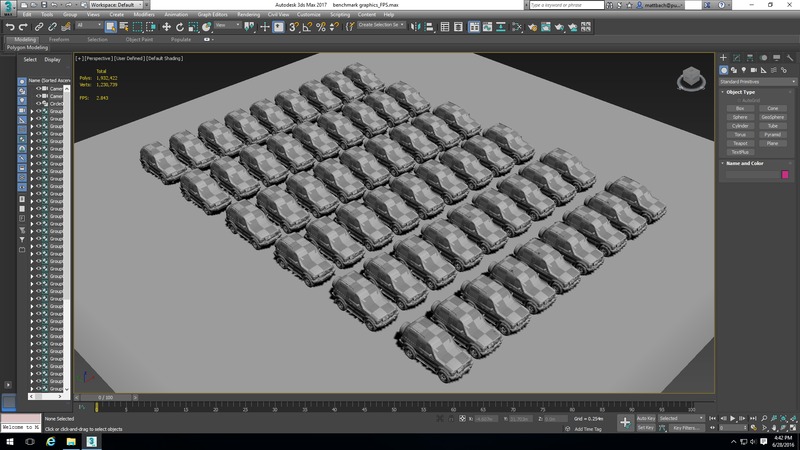Open the Modify panel tab icon

pos(736,58)
